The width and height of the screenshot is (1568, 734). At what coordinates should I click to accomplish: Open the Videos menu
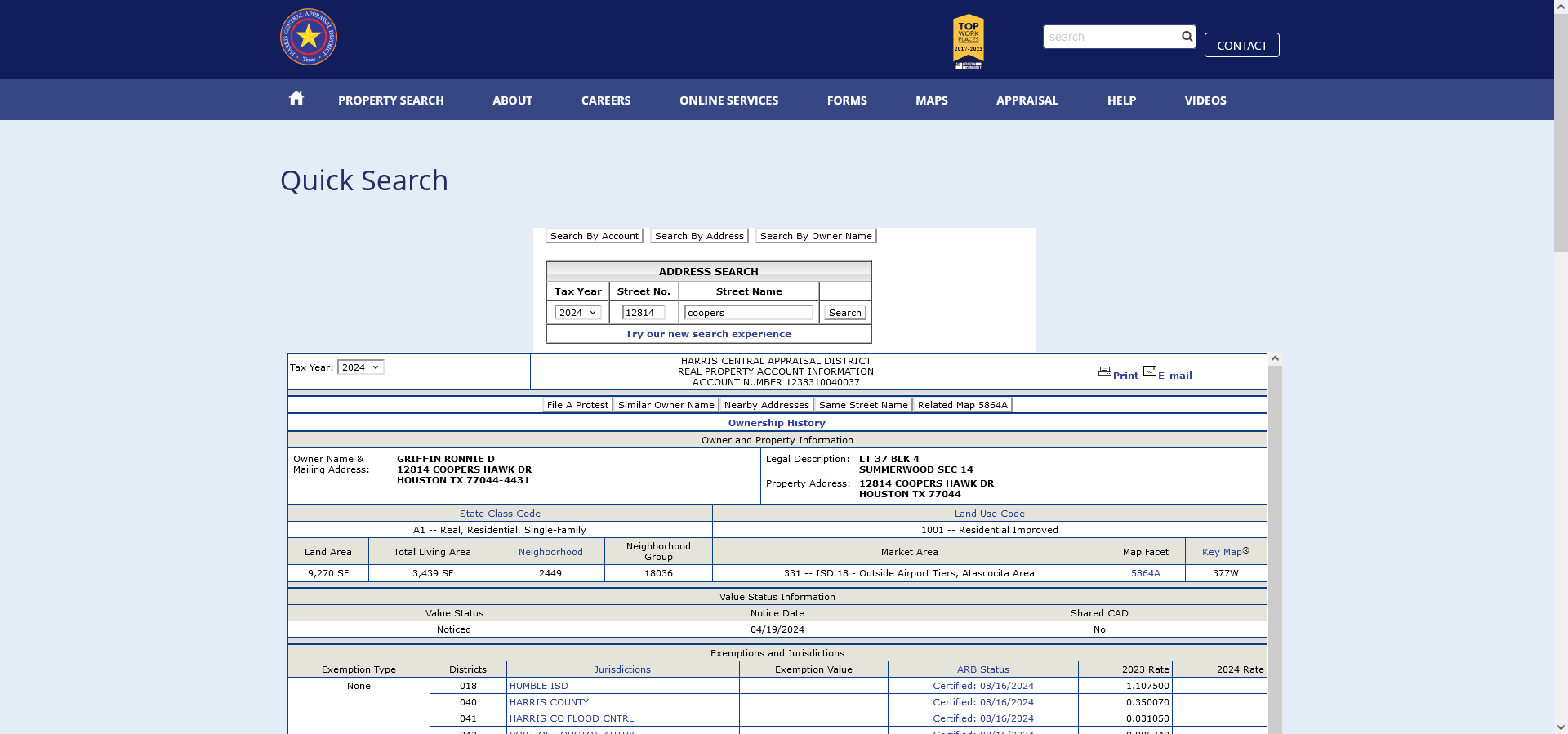tap(1205, 100)
